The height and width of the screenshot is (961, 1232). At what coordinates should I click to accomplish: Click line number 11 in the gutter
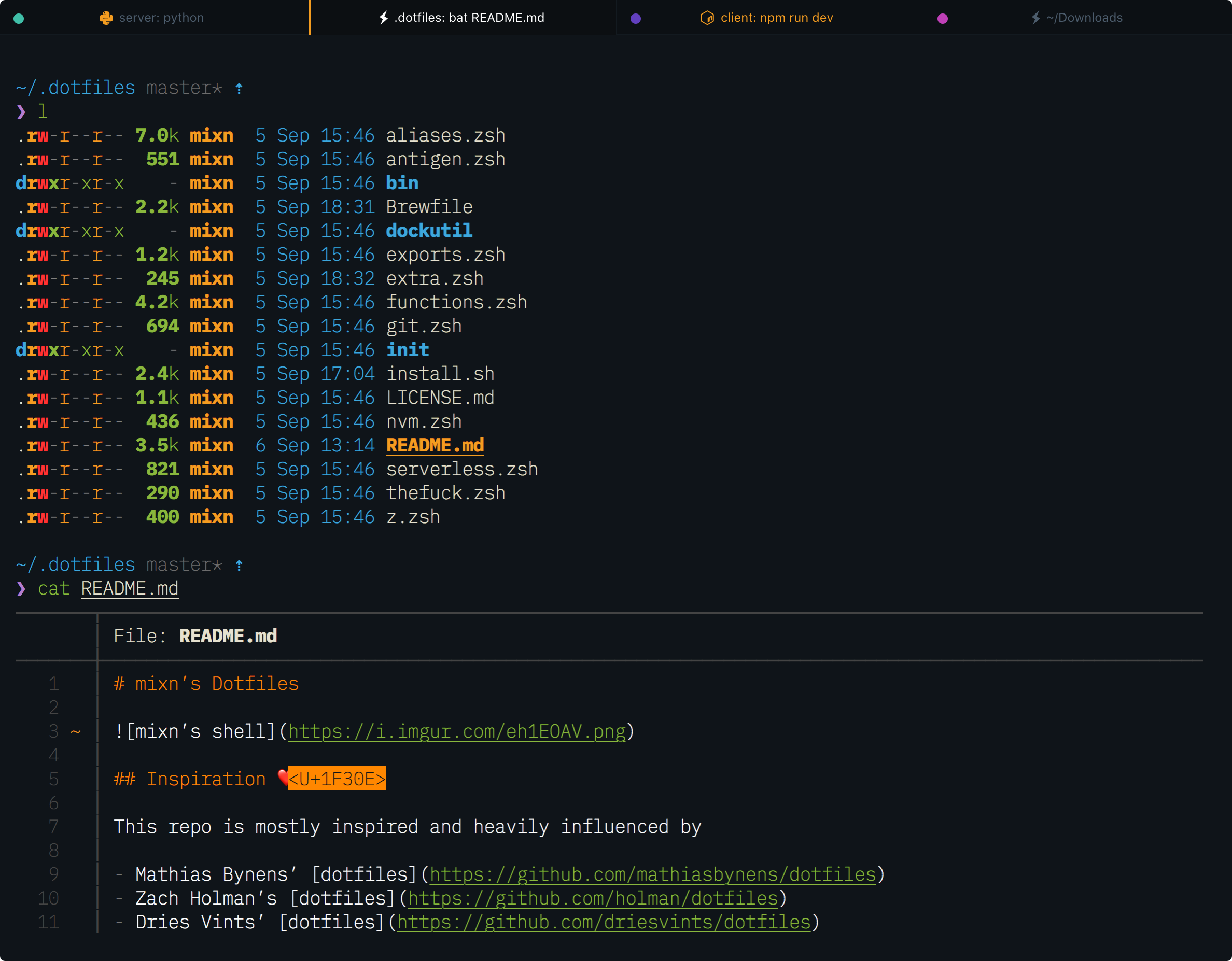49,922
